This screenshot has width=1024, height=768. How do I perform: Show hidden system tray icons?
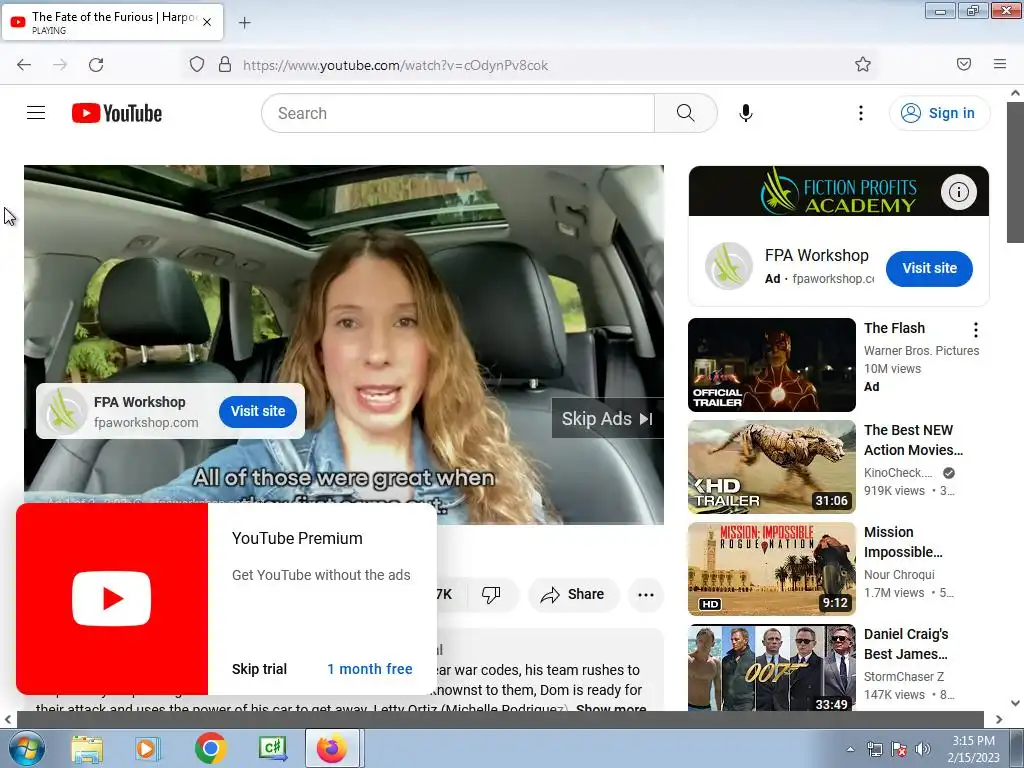850,749
